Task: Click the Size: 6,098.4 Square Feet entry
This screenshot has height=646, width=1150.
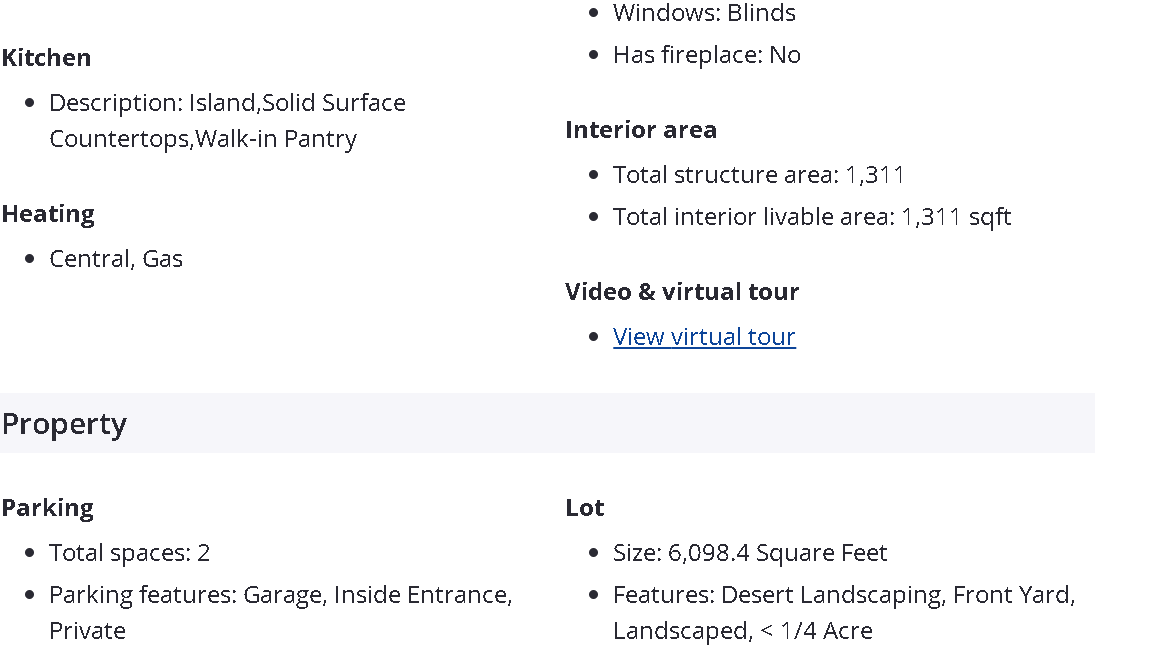Action: tap(749, 553)
